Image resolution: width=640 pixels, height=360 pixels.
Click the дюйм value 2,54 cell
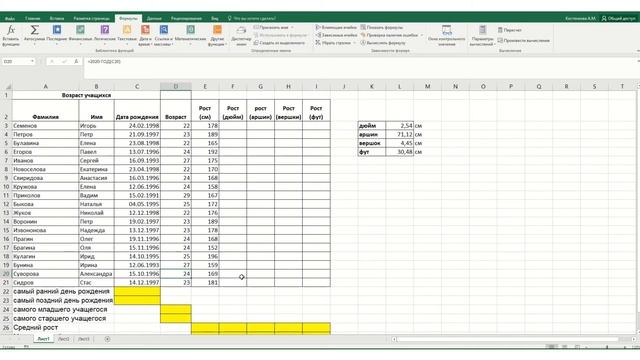coord(400,126)
